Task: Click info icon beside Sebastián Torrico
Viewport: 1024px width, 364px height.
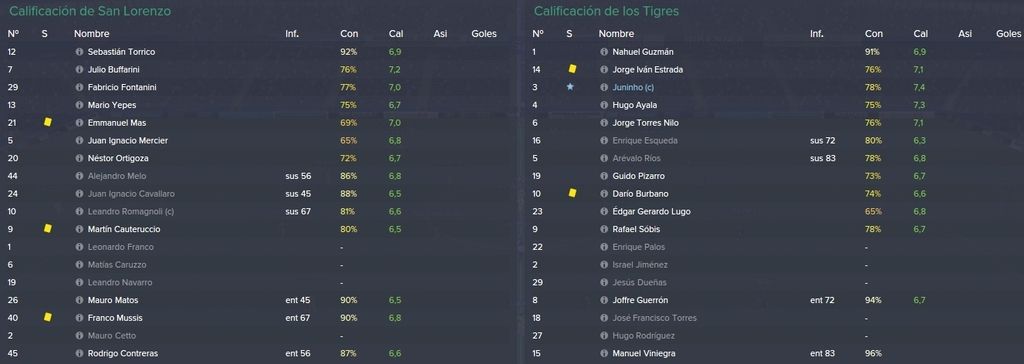Action: click(80, 52)
